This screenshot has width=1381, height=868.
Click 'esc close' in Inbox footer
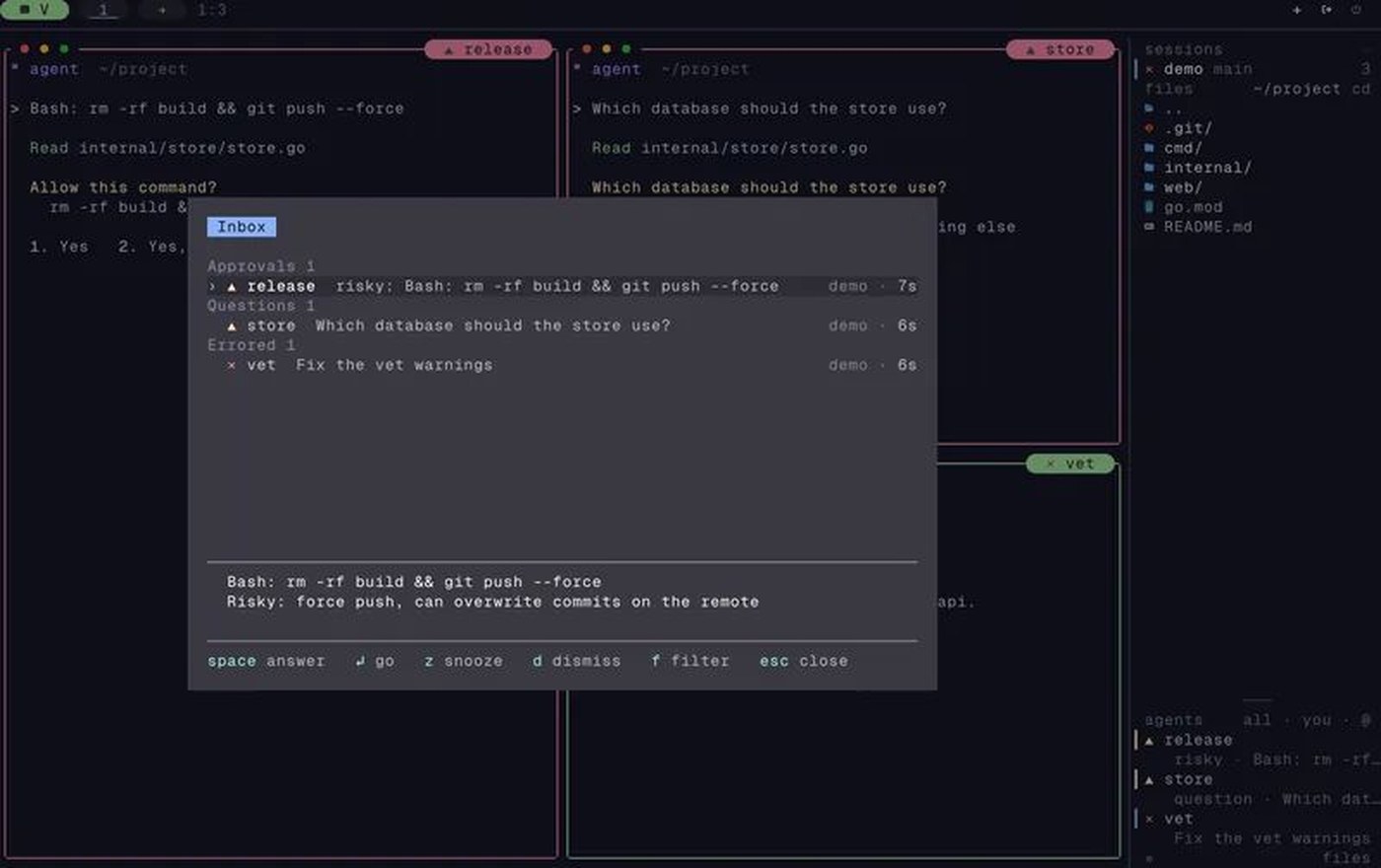coord(804,661)
